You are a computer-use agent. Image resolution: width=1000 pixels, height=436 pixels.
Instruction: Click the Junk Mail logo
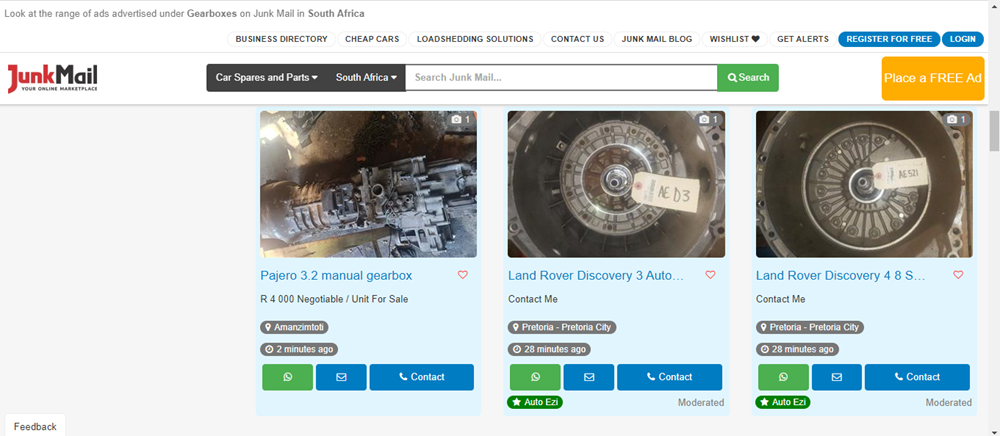53,79
